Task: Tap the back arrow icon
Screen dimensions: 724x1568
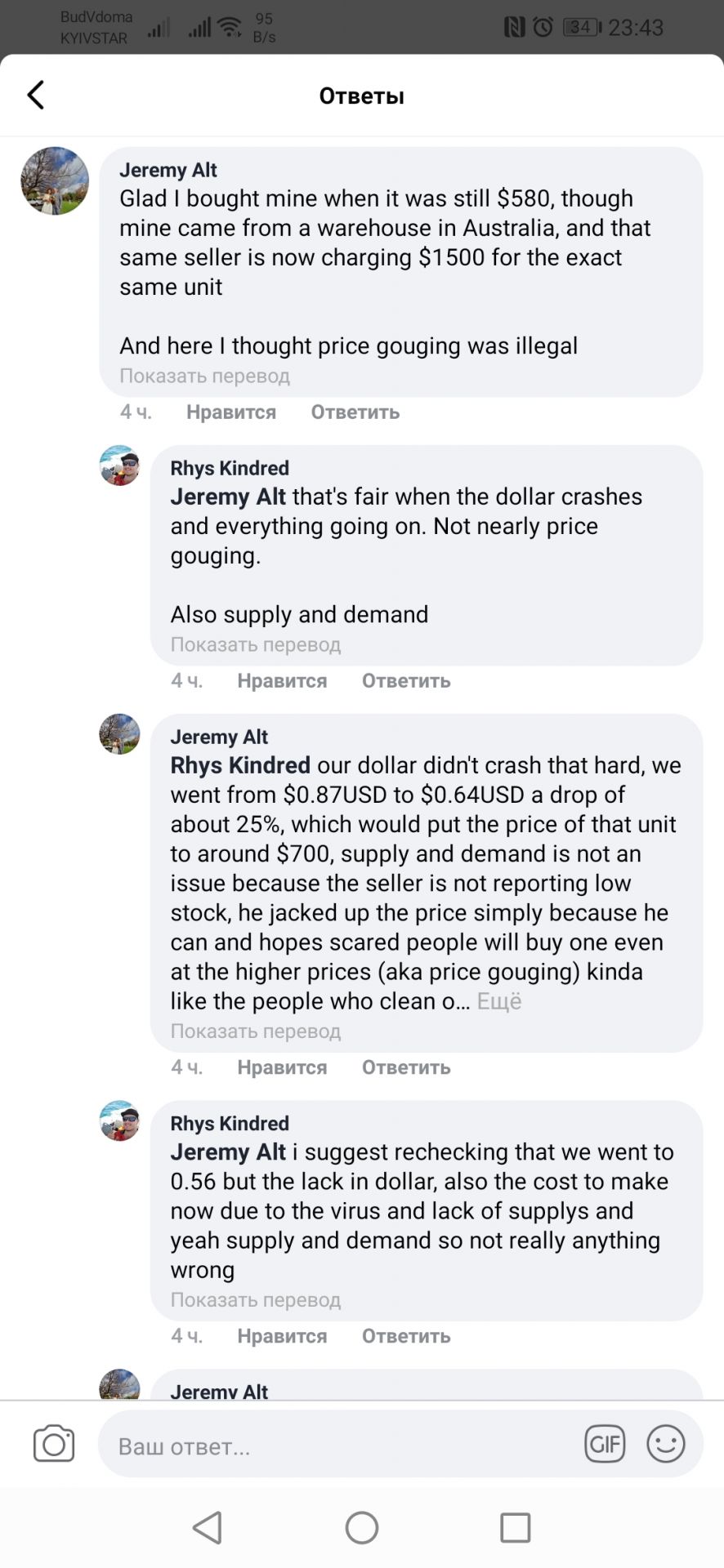Action: 36,96
